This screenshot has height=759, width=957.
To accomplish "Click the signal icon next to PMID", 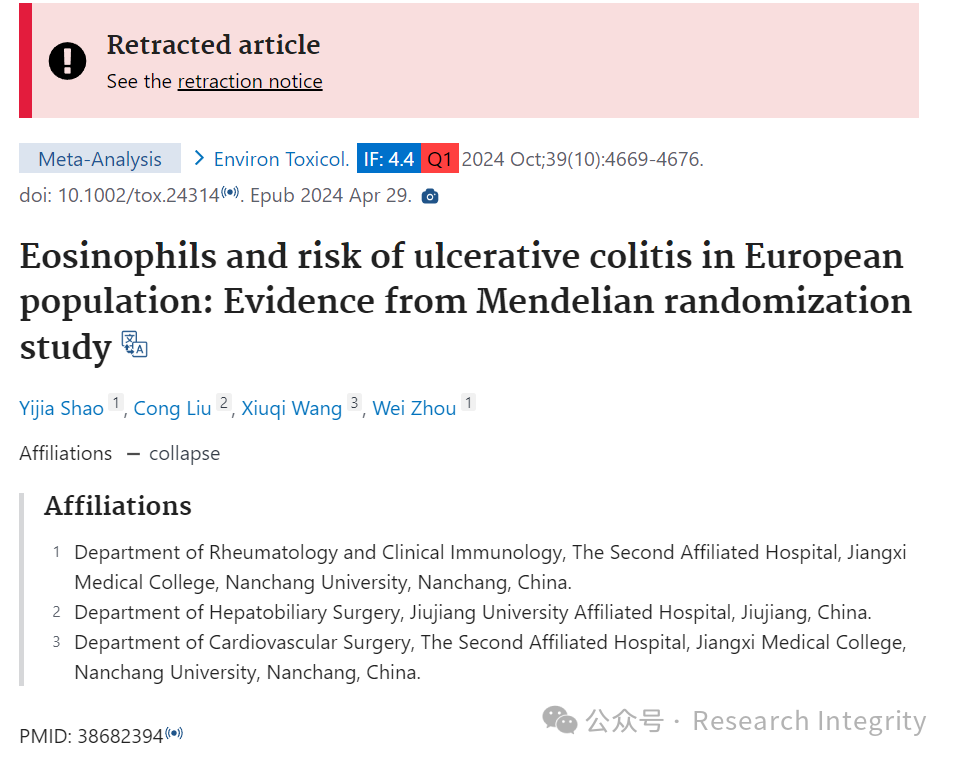I will [x=174, y=733].
